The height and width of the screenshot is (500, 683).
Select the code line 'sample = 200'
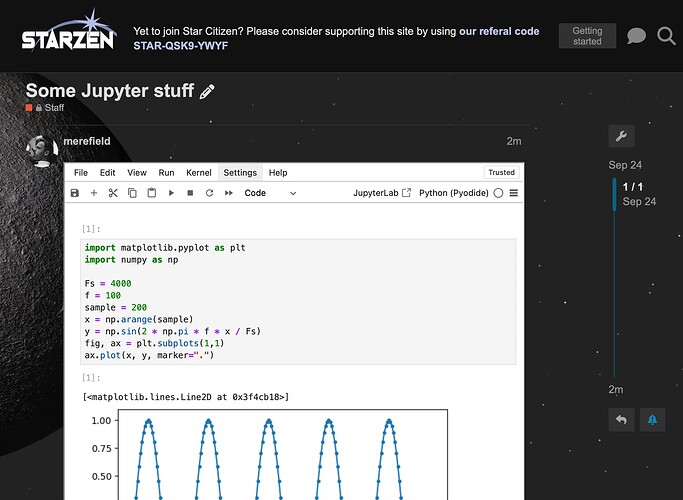(115, 307)
